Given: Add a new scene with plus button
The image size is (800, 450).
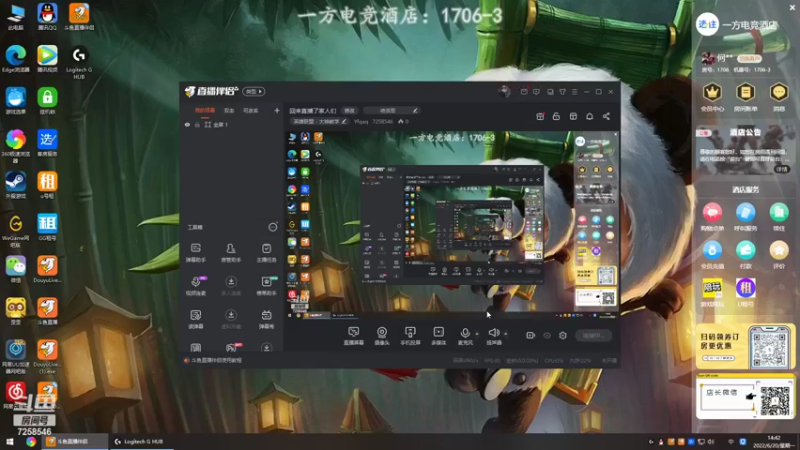Looking at the screenshot, I should pos(277,111).
